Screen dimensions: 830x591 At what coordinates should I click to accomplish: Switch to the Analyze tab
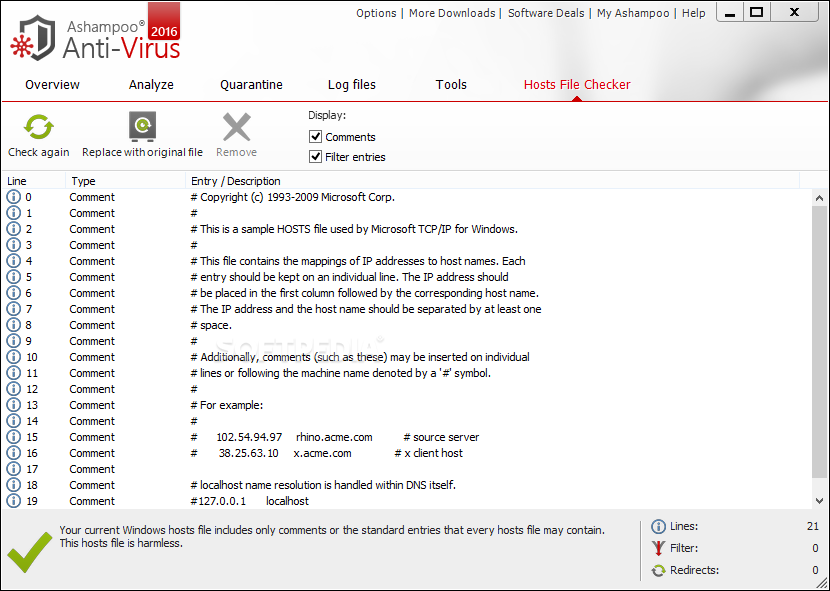(151, 85)
